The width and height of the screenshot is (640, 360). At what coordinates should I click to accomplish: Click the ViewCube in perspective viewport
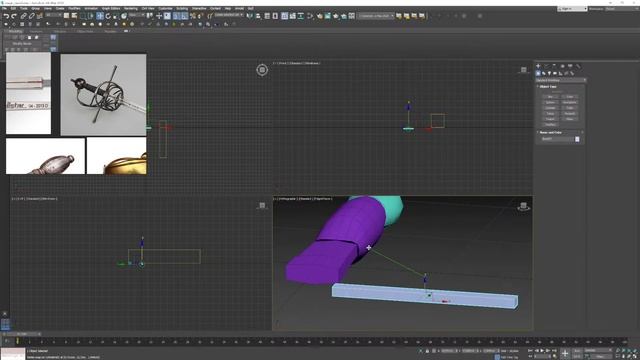click(523, 206)
